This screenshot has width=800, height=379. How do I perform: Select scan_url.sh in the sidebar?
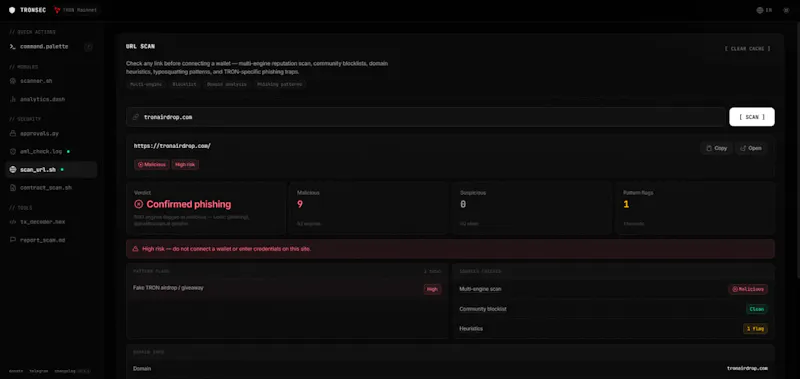[x=51, y=169]
